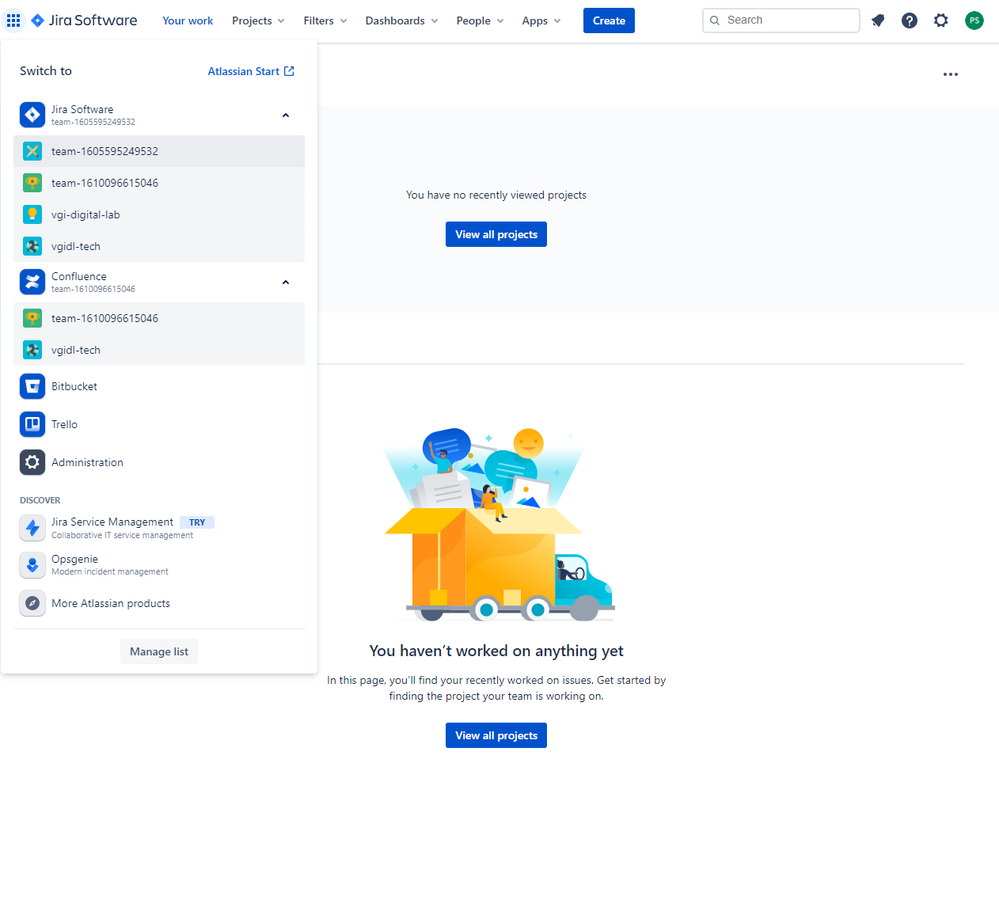Switch to Jira site team-1605595249532
999x907 pixels.
159,151
